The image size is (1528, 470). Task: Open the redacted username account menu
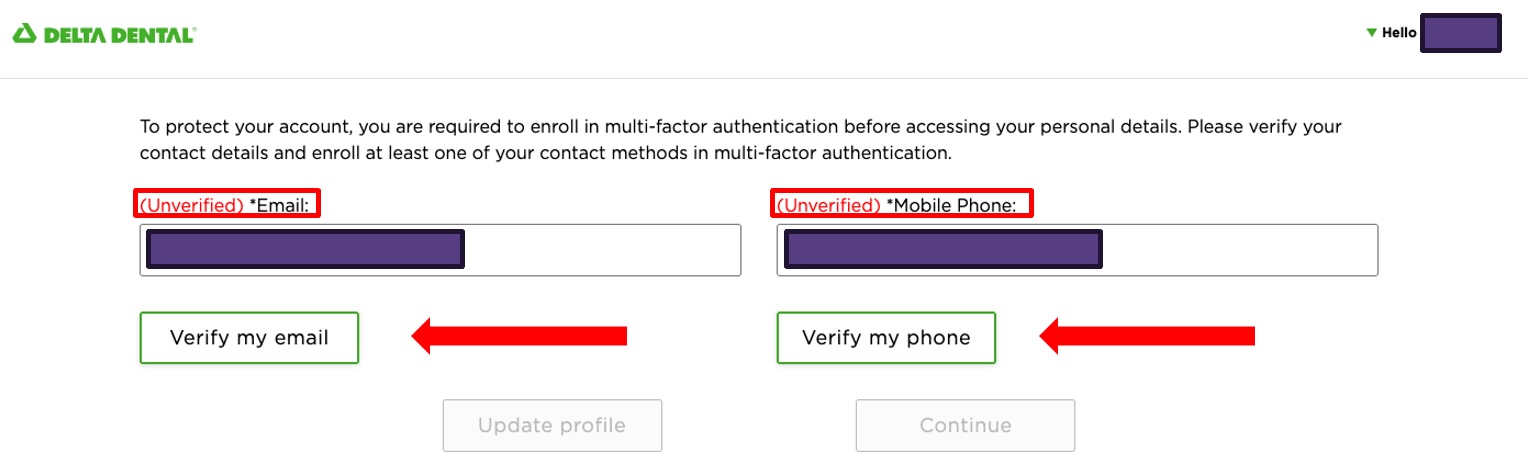(1460, 33)
